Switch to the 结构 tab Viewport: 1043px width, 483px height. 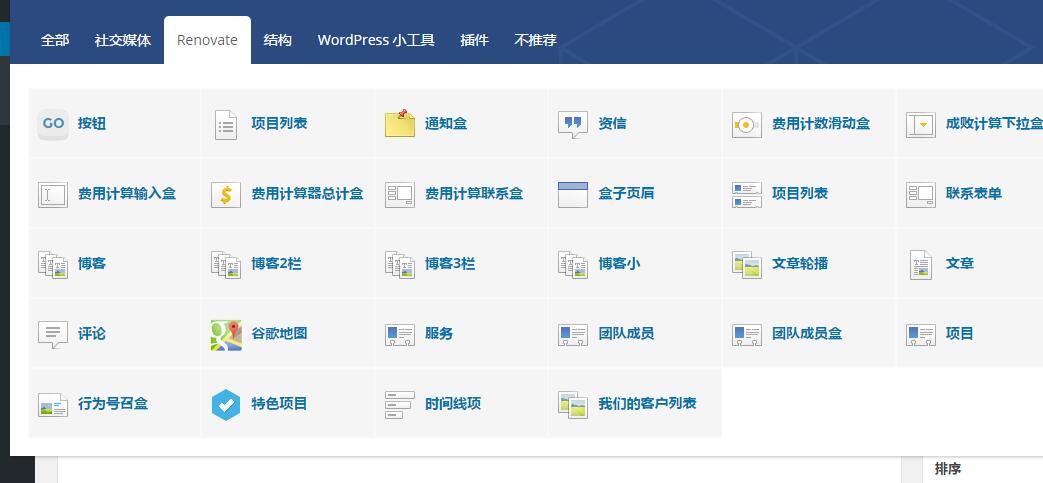(x=277, y=40)
